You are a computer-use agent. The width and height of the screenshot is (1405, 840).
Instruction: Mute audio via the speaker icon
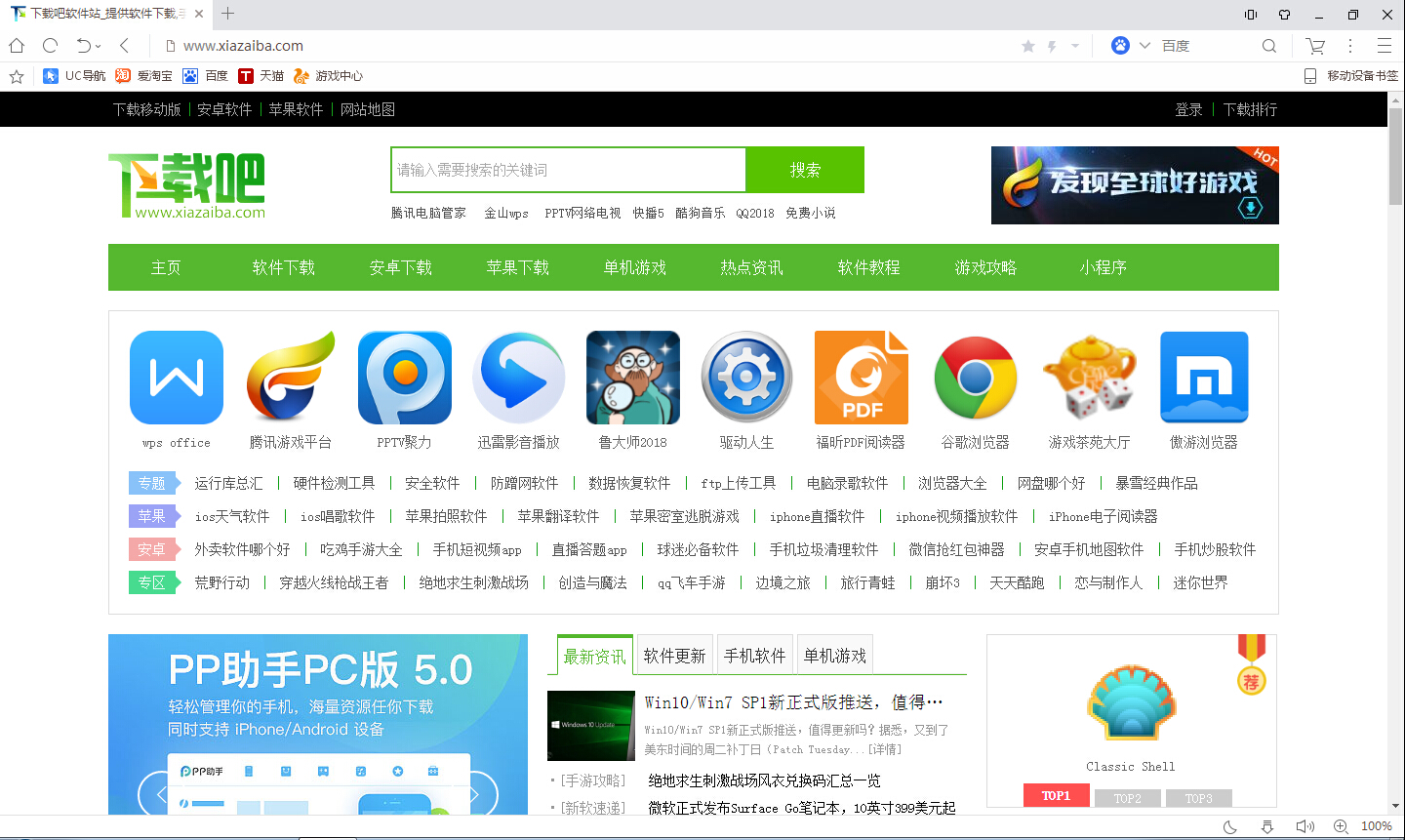click(x=1305, y=824)
